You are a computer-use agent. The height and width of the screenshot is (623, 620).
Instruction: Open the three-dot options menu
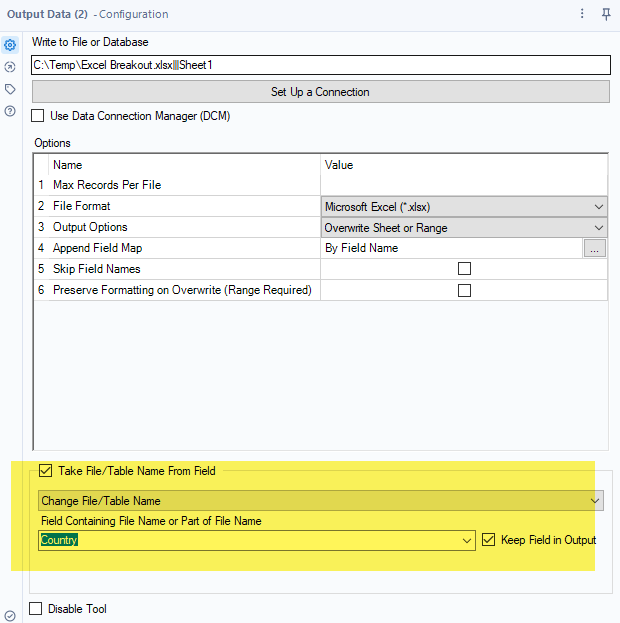coord(583,14)
